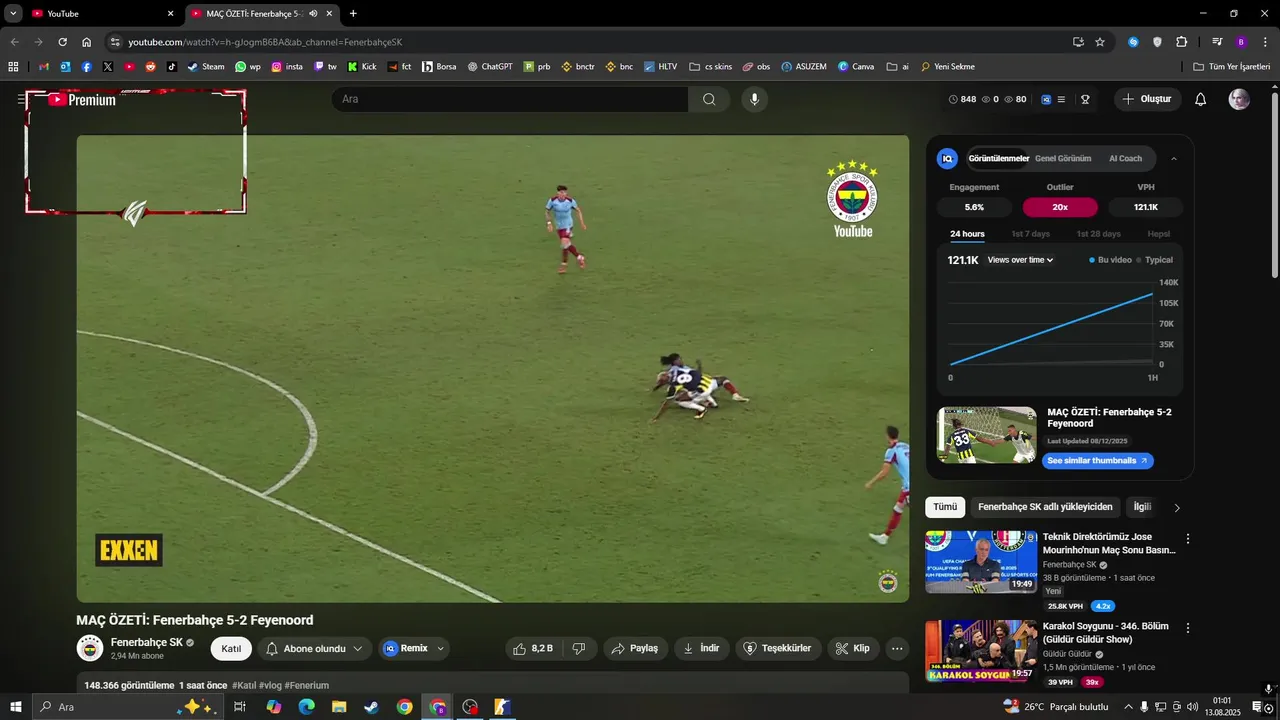Toggle Typical series in chart legend
Image resolution: width=1280 pixels, height=720 pixels.
point(1154,260)
